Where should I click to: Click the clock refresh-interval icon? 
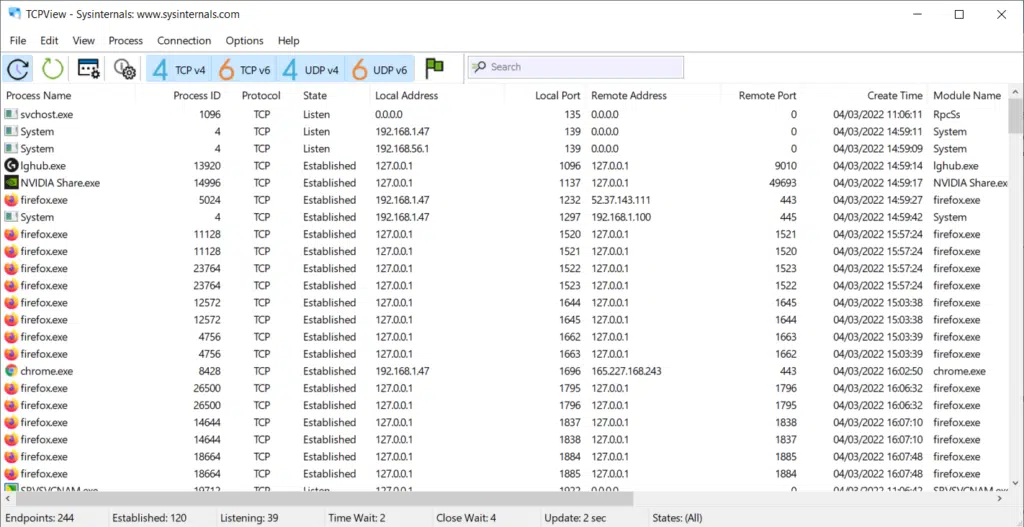(x=18, y=68)
